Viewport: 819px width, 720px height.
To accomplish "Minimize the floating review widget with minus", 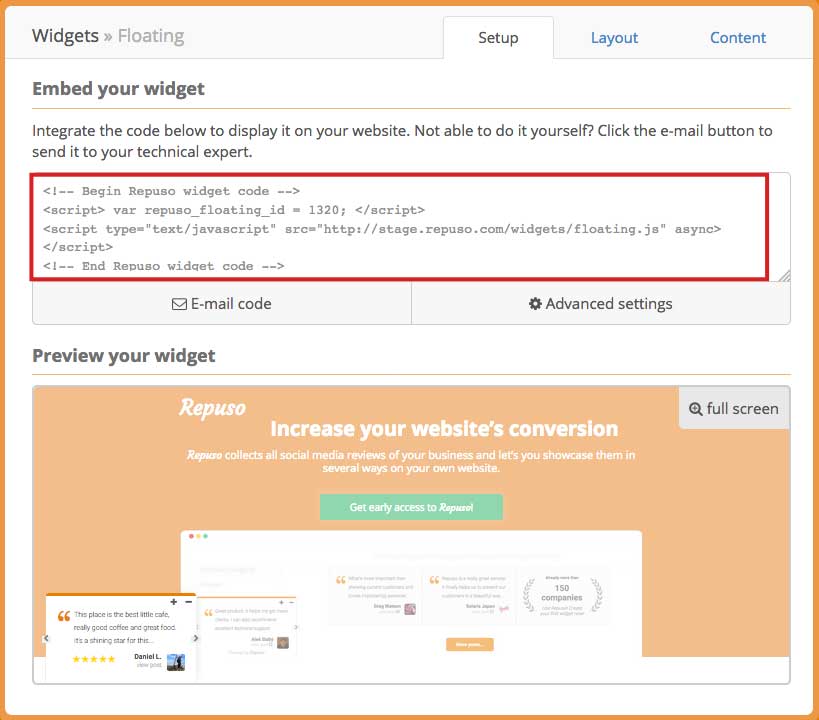I will coord(189,602).
